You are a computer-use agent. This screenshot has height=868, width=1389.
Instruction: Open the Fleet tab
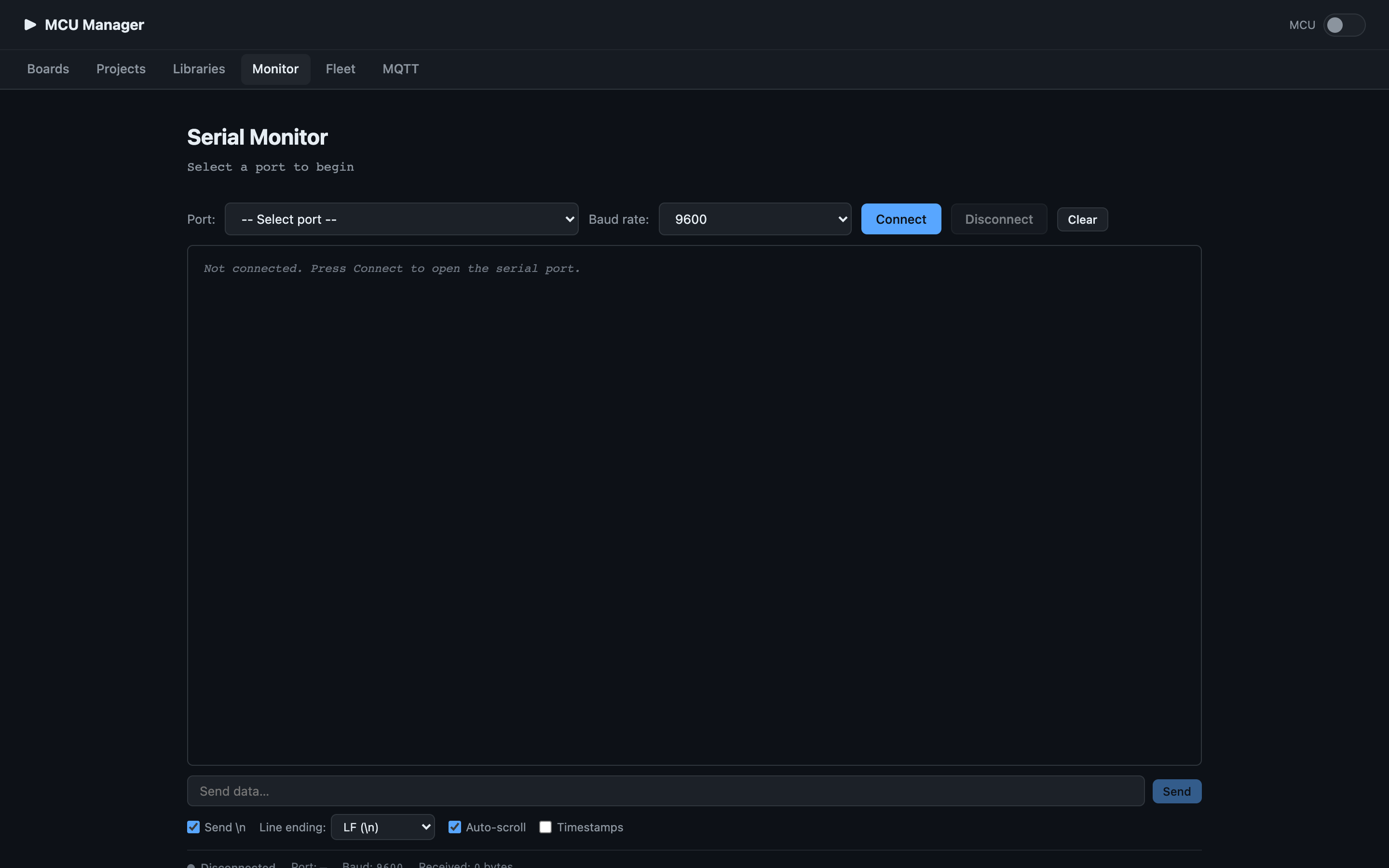pyautogui.click(x=340, y=69)
